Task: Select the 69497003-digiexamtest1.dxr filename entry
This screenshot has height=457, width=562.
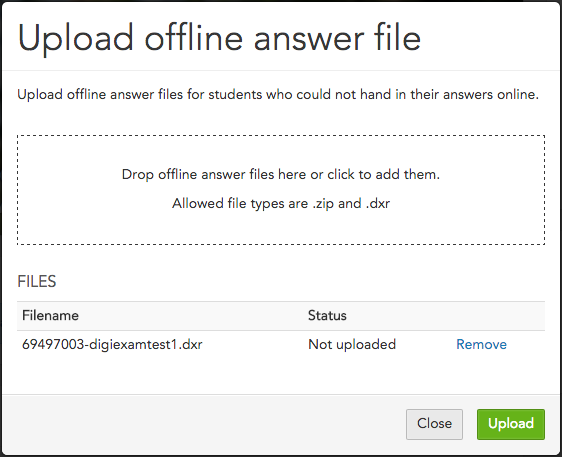Action: (112, 344)
